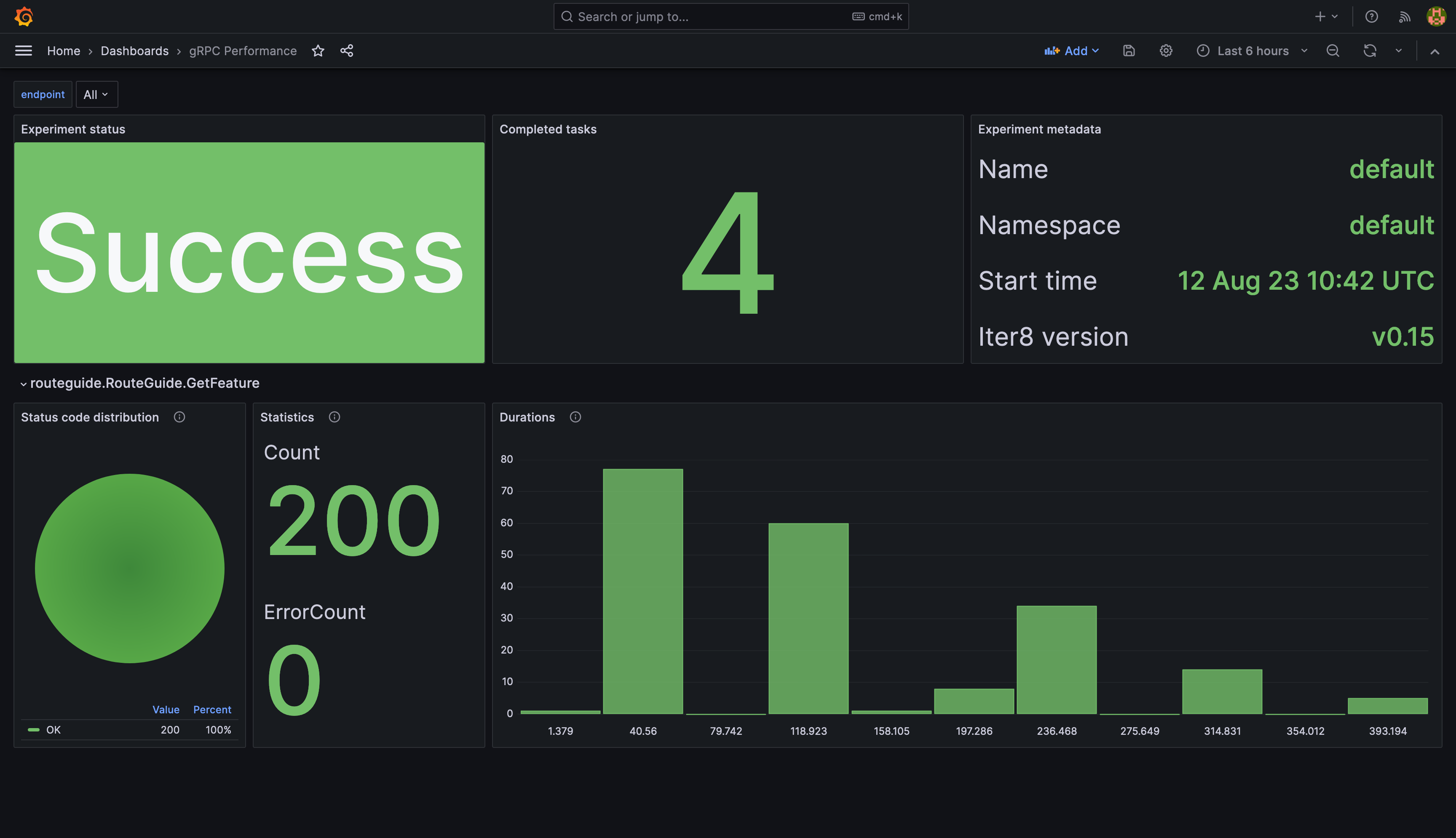Go to Home breadcrumb
The height and width of the screenshot is (838, 1456).
[63, 51]
